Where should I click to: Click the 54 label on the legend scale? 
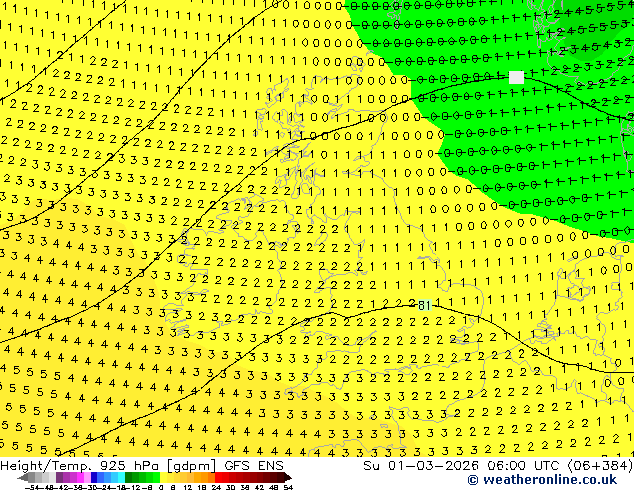point(288,487)
